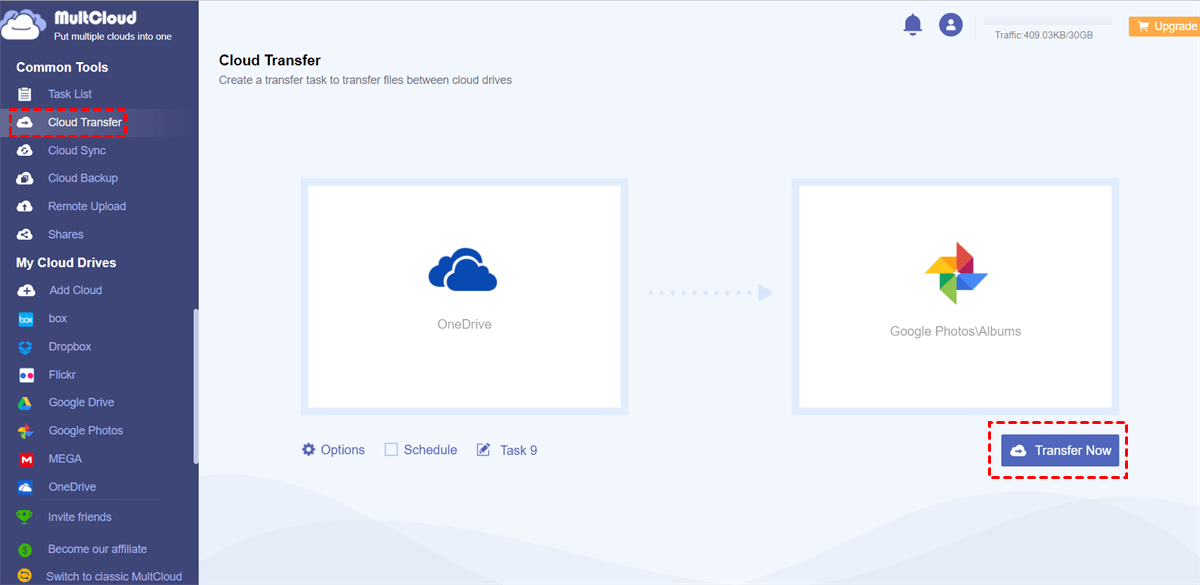The image size is (1200, 585).
Task: Click the Upgrade button
Action: [1164, 26]
